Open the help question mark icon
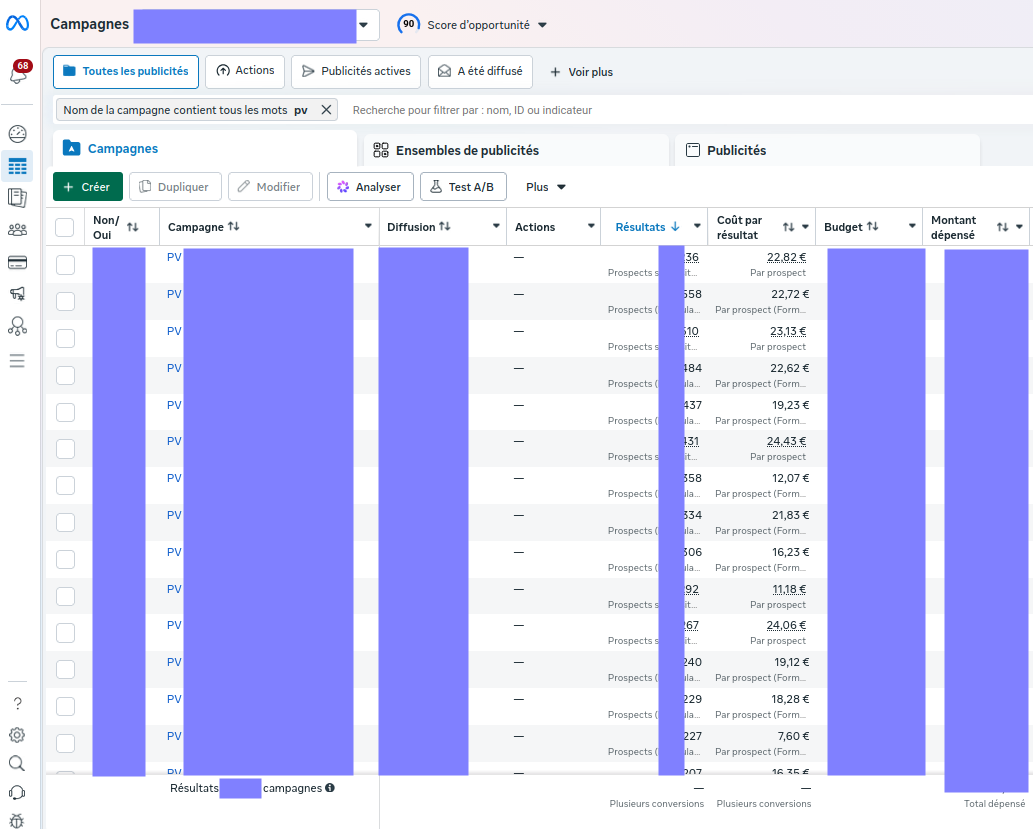Image resolution: width=1033 pixels, height=829 pixels. pos(17,704)
